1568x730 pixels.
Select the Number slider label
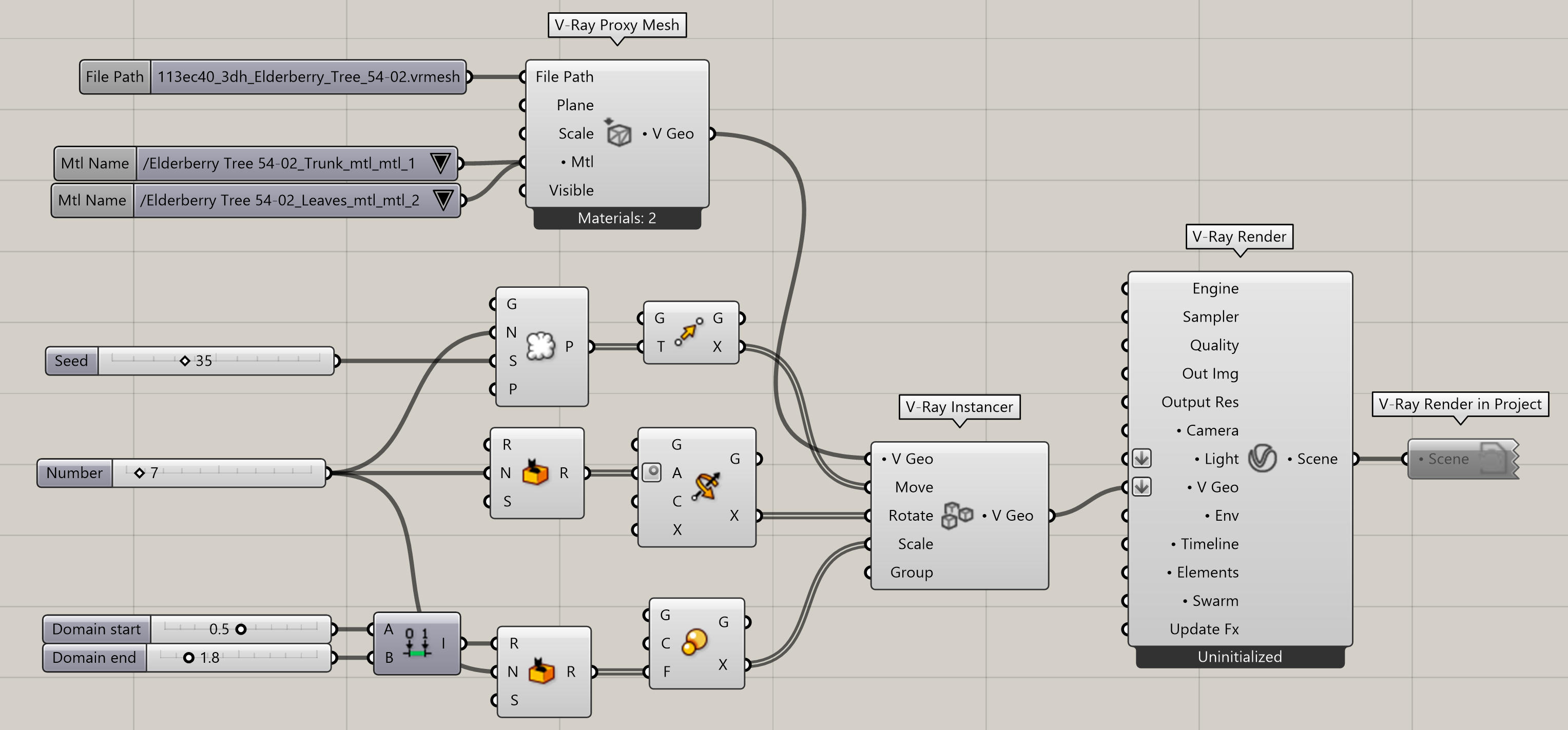tap(75, 472)
